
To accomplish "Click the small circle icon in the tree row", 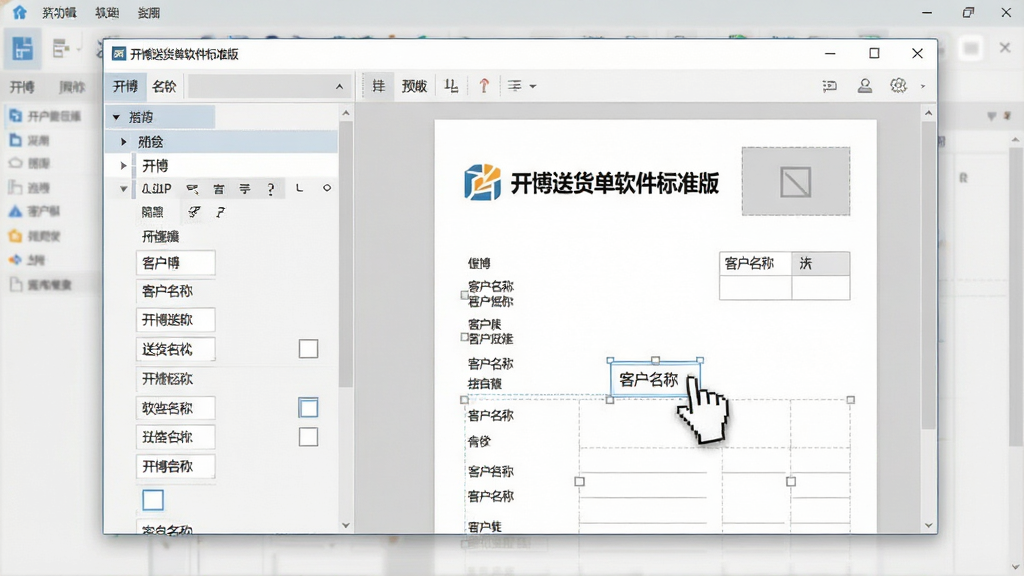I will pyautogui.click(x=327, y=188).
